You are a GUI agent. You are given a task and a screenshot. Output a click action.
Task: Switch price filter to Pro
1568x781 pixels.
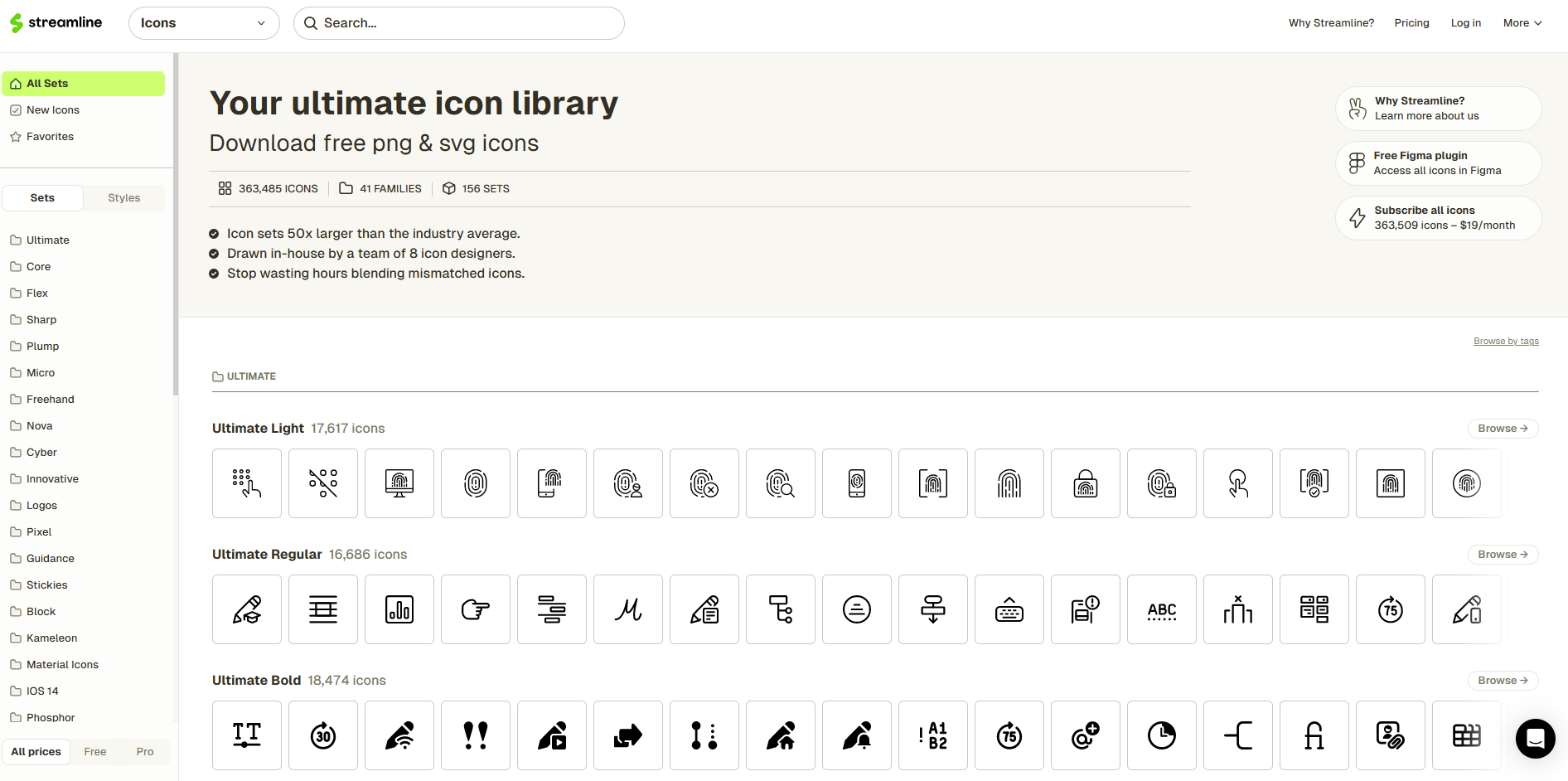(x=145, y=751)
